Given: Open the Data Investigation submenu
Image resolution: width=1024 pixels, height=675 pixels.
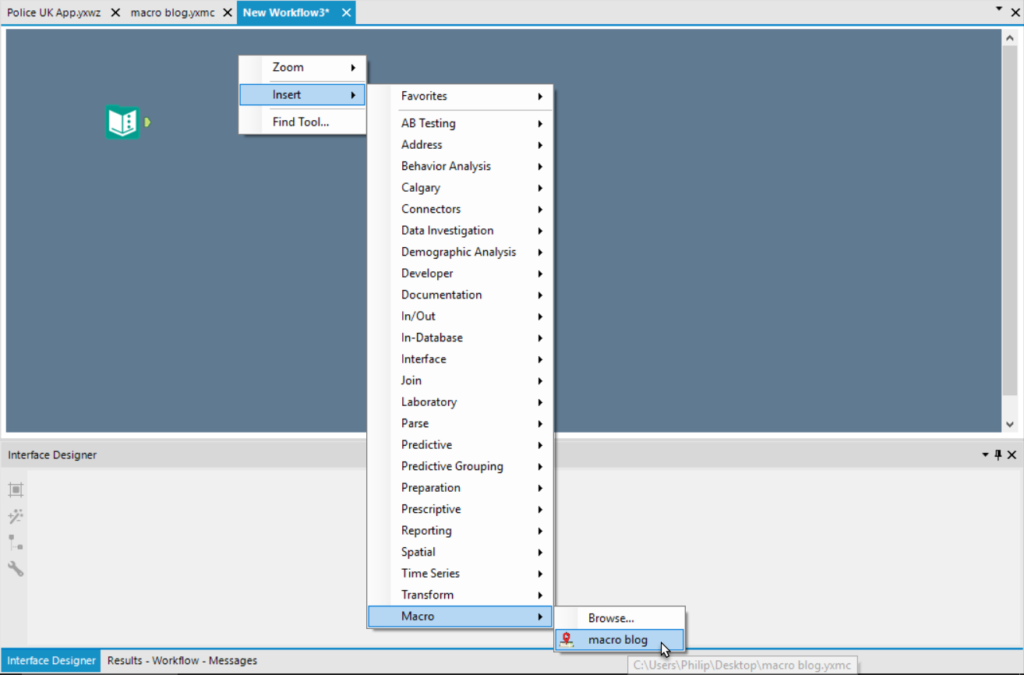Looking at the screenshot, I should [x=460, y=231].
